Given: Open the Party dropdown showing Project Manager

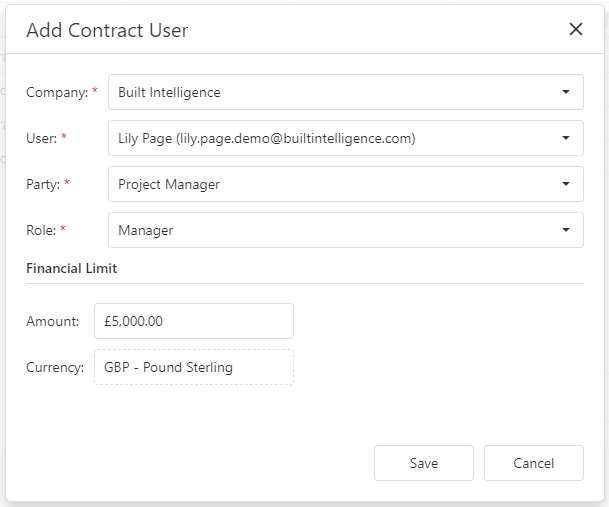Looking at the screenshot, I should (x=346, y=184).
